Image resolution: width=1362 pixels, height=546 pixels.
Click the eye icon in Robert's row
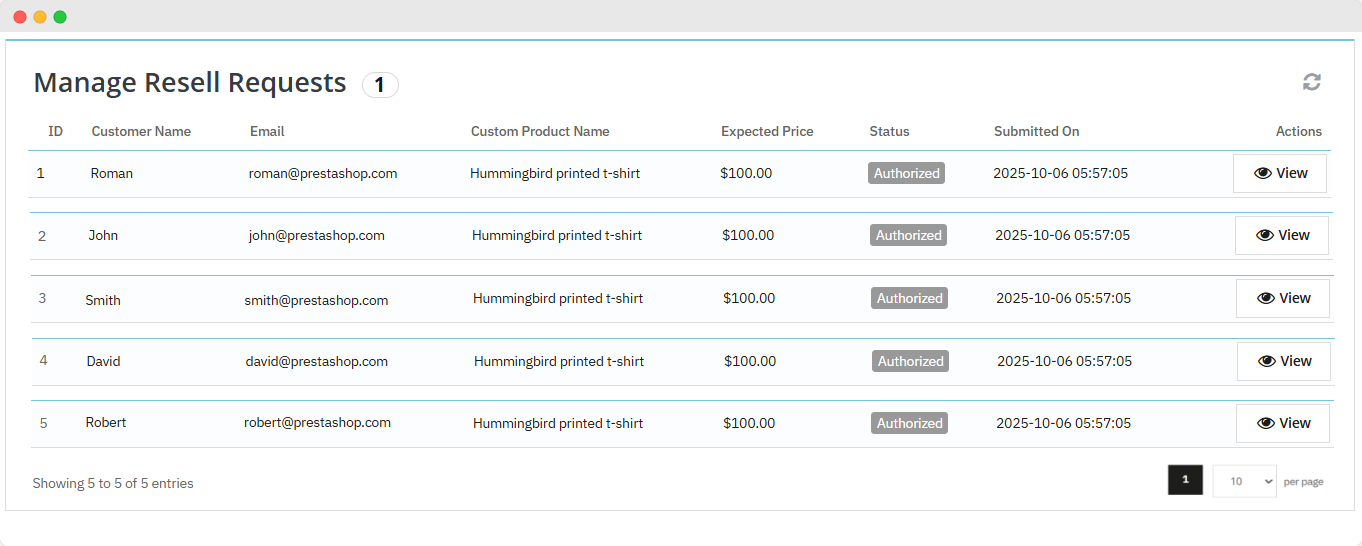click(x=1266, y=423)
